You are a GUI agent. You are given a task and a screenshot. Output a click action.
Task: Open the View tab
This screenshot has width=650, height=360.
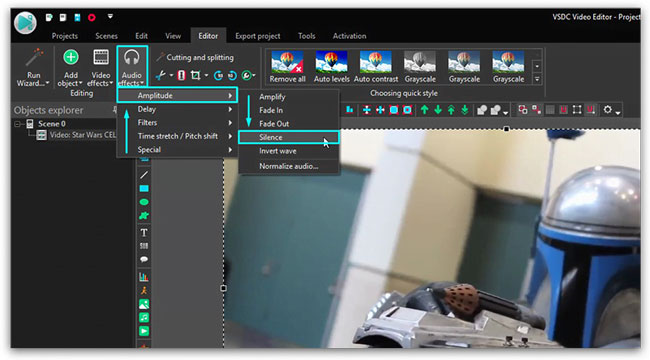[173, 36]
